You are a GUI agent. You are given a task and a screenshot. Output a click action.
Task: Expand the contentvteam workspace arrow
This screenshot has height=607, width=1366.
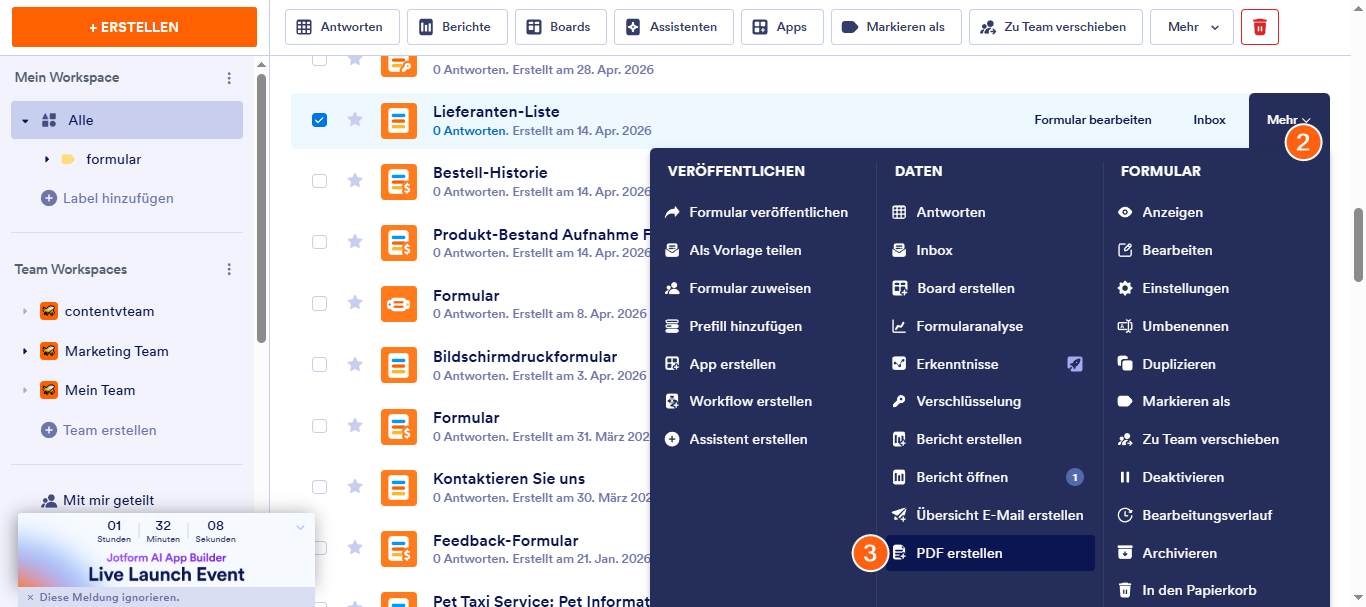(x=25, y=312)
